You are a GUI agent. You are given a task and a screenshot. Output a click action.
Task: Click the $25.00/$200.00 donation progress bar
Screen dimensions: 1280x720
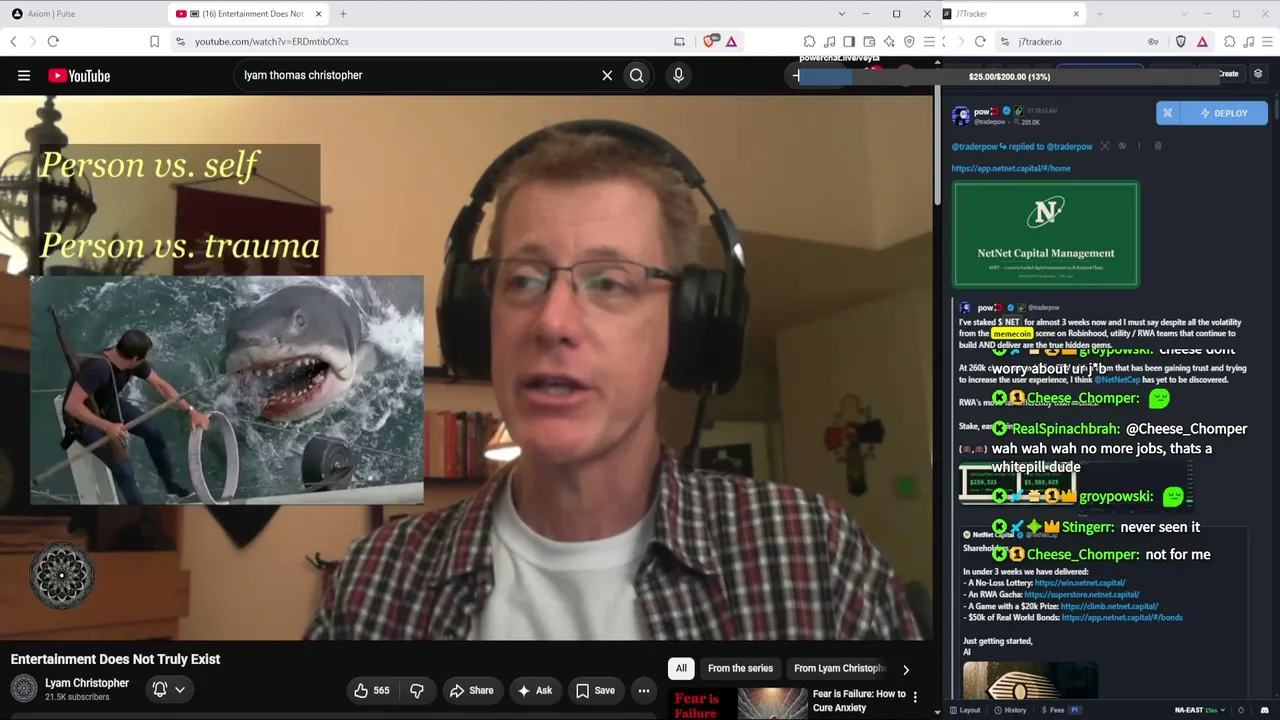[1009, 77]
